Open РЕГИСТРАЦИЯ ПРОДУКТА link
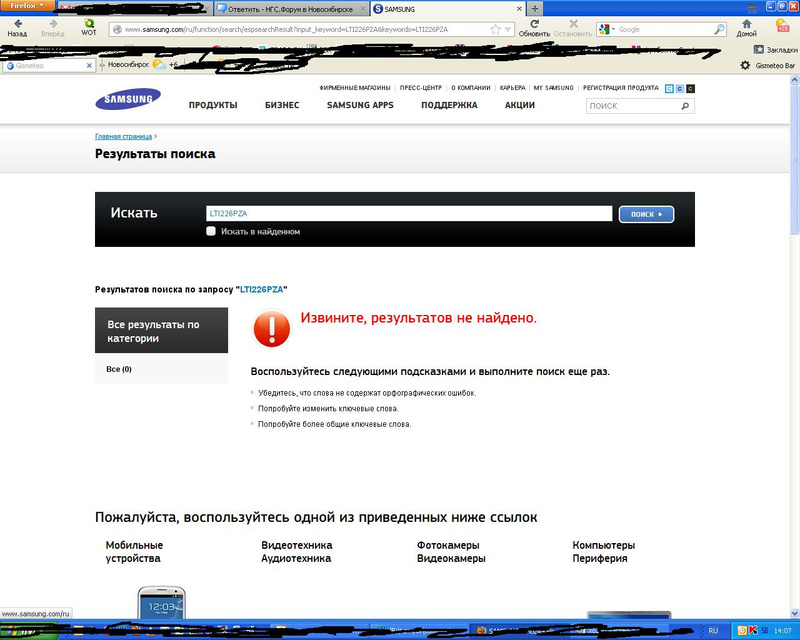Screen dimensions: 800x640 click(x=620, y=88)
